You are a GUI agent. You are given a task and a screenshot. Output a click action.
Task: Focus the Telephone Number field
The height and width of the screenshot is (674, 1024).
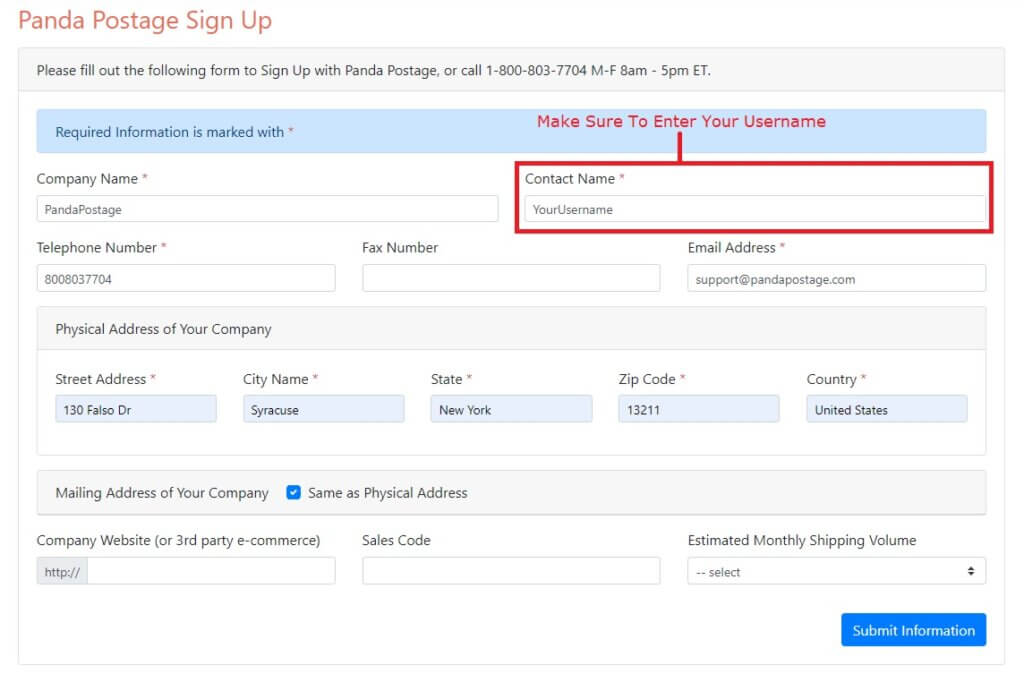[x=186, y=279]
